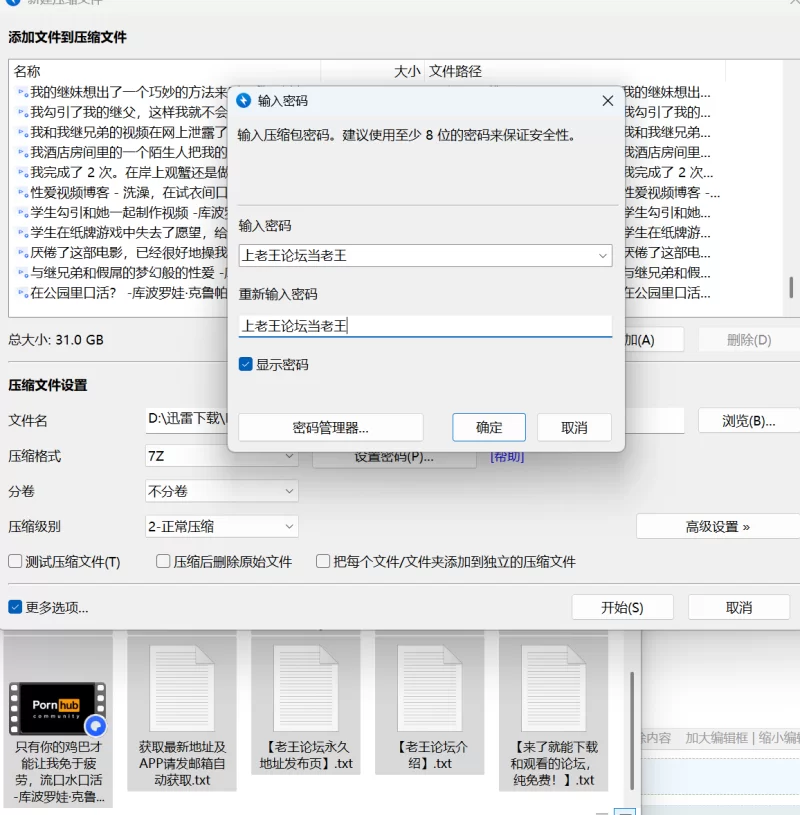Open the 密码管理器 password manager

tap(331, 427)
